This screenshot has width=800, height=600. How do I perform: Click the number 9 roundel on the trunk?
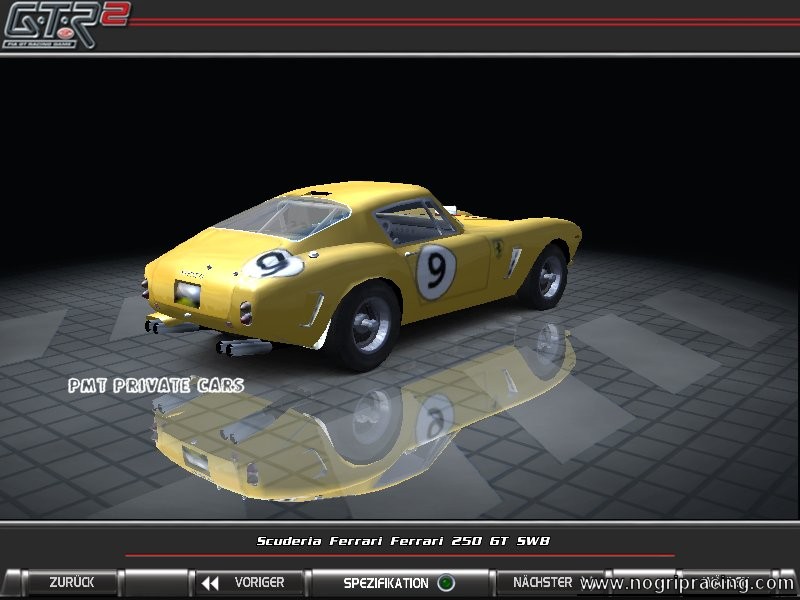click(x=273, y=264)
